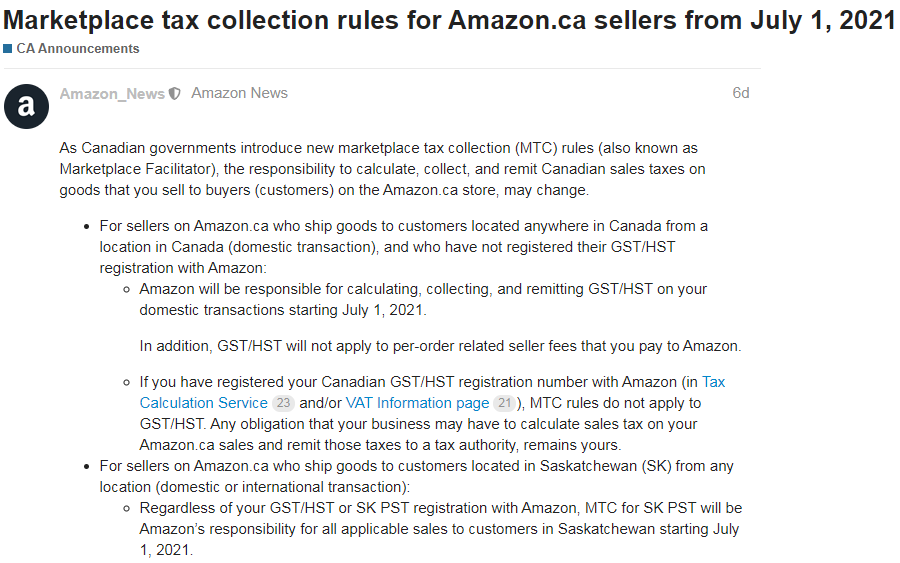The image size is (900, 563).
Task: Click the moderator shield icon beside Amazon_News
Action: [x=175, y=94]
